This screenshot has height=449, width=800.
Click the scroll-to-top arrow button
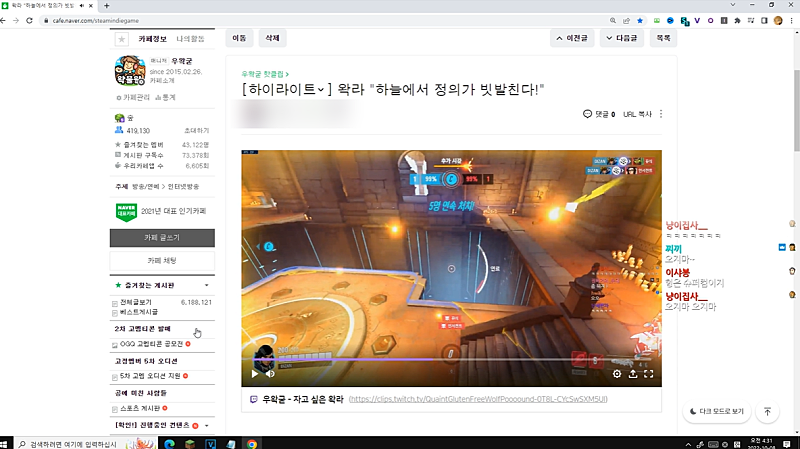(767, 411)
